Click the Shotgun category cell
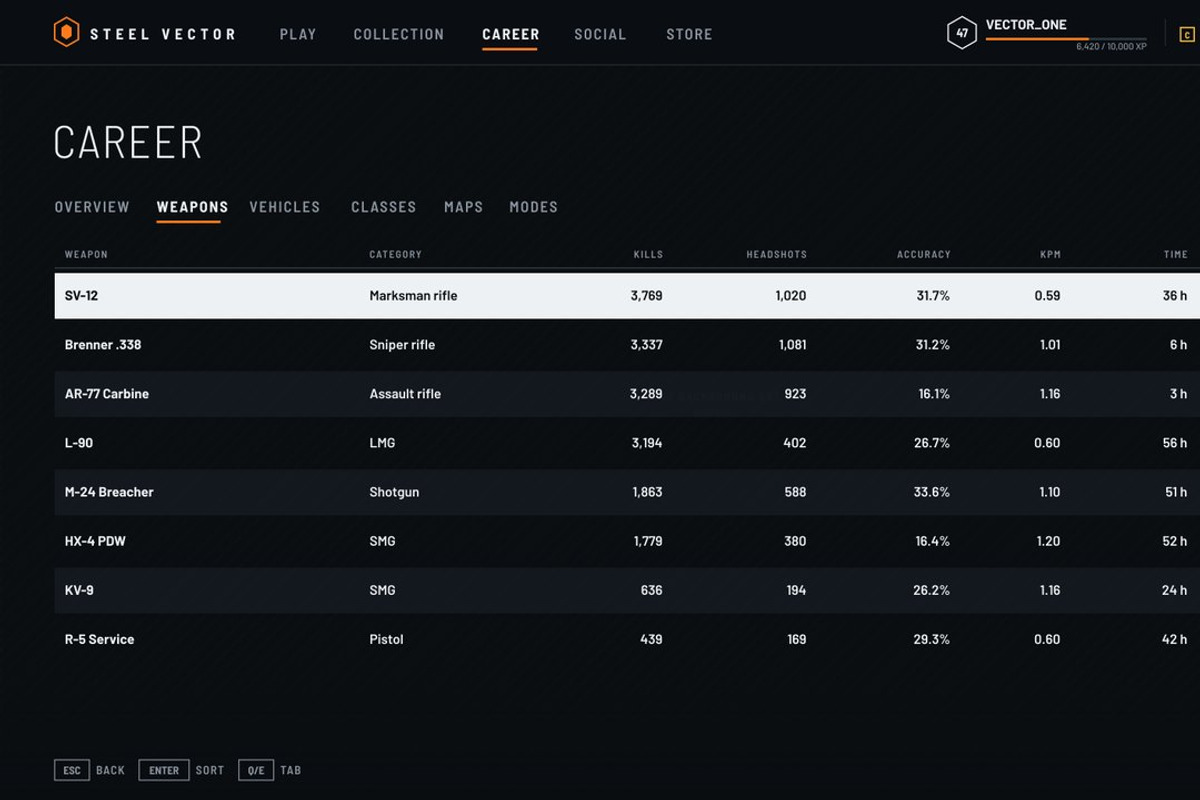This screenshot has width=1200, height=800. click(x=394, y=492)
